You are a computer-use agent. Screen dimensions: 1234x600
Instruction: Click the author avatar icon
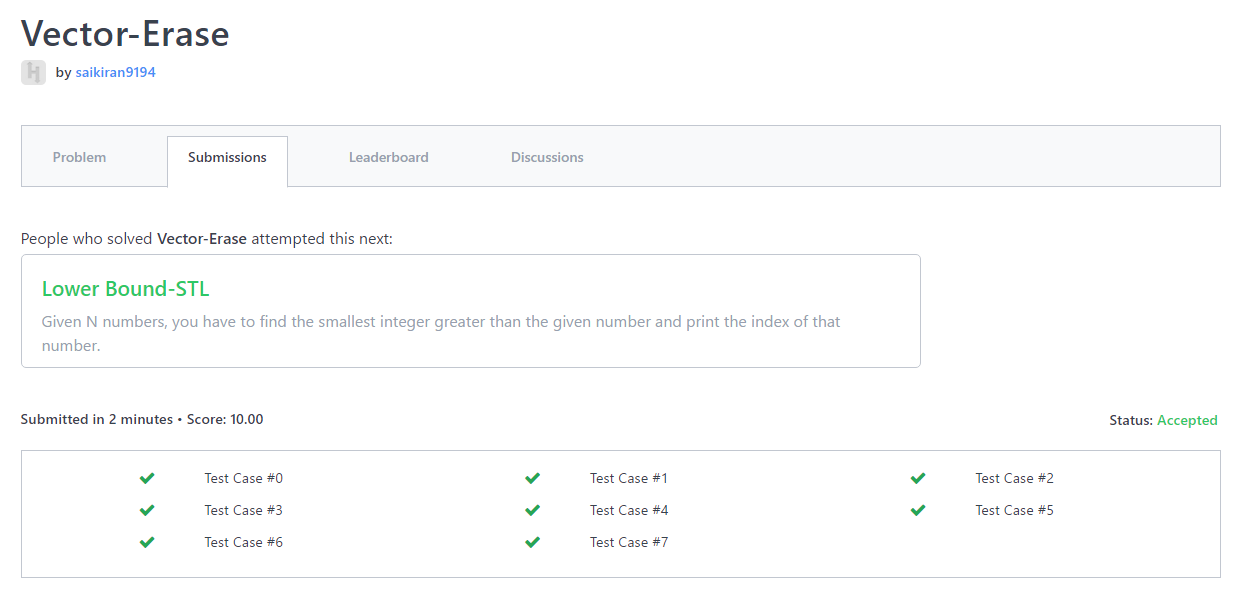point(33,72)
